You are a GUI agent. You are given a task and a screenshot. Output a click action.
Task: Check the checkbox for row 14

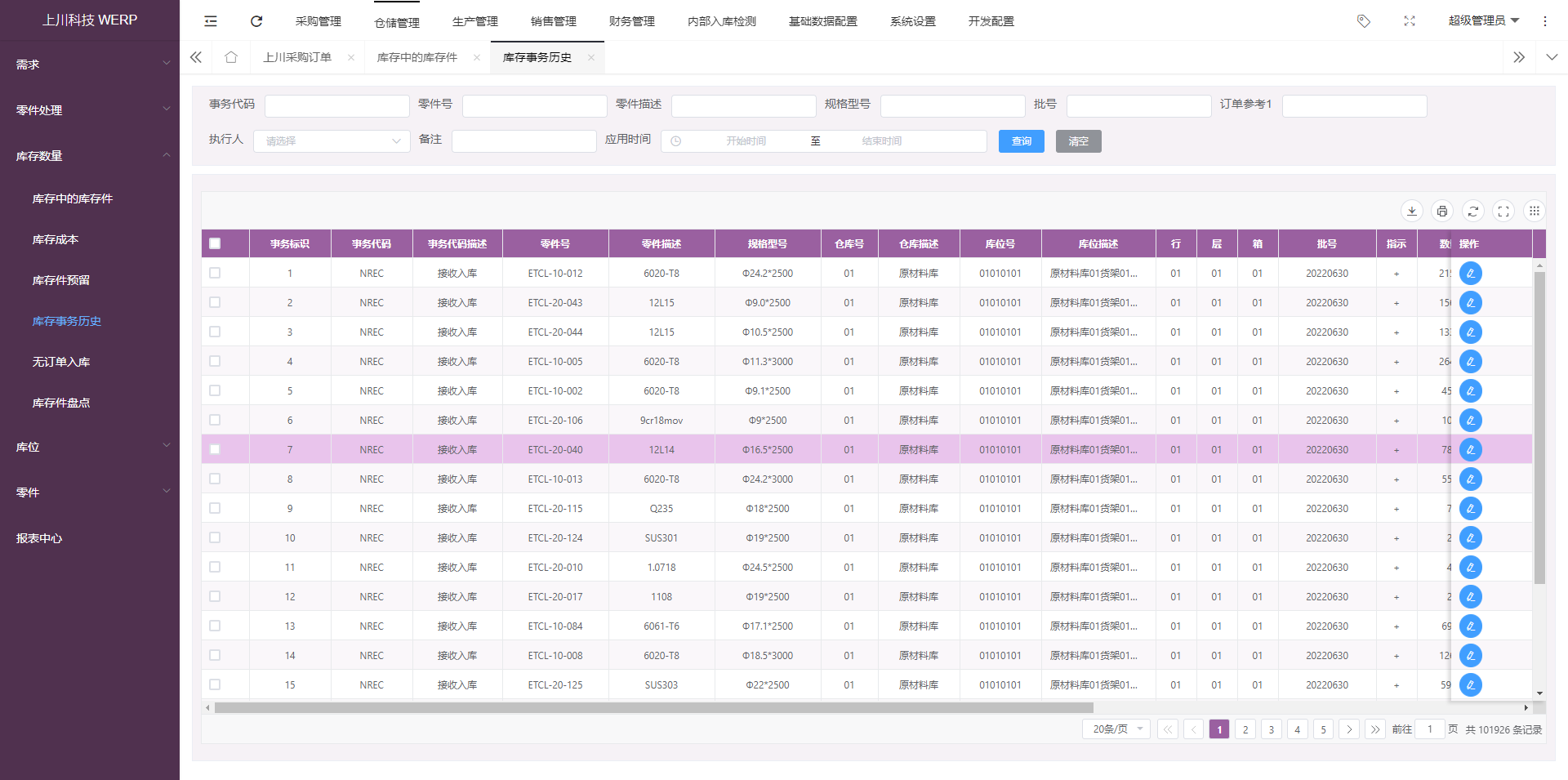tap(215, 655)
